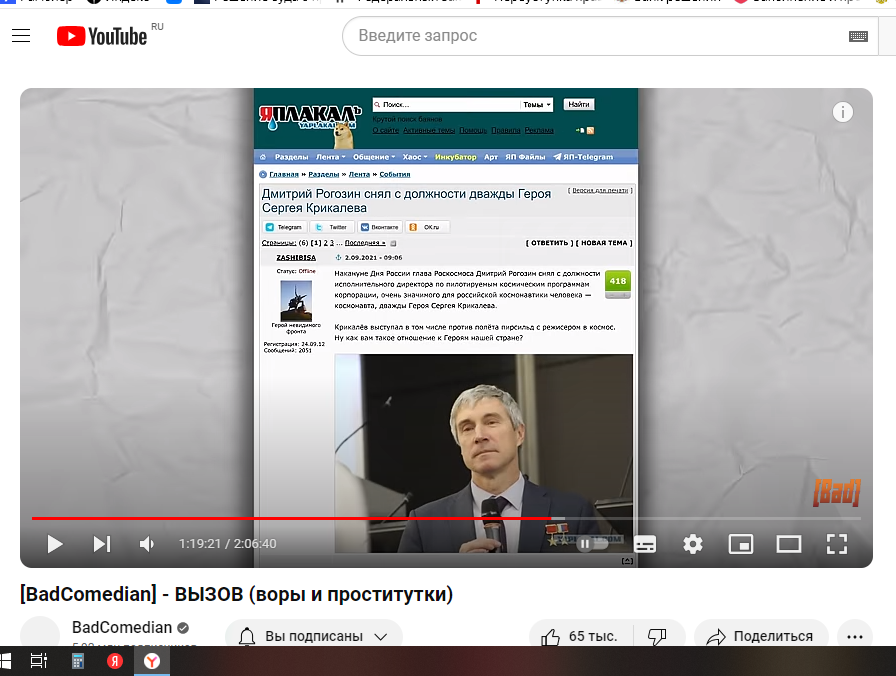Skip to the next video
This screenshot has width=896, height=676.
(x=102, y=544)
